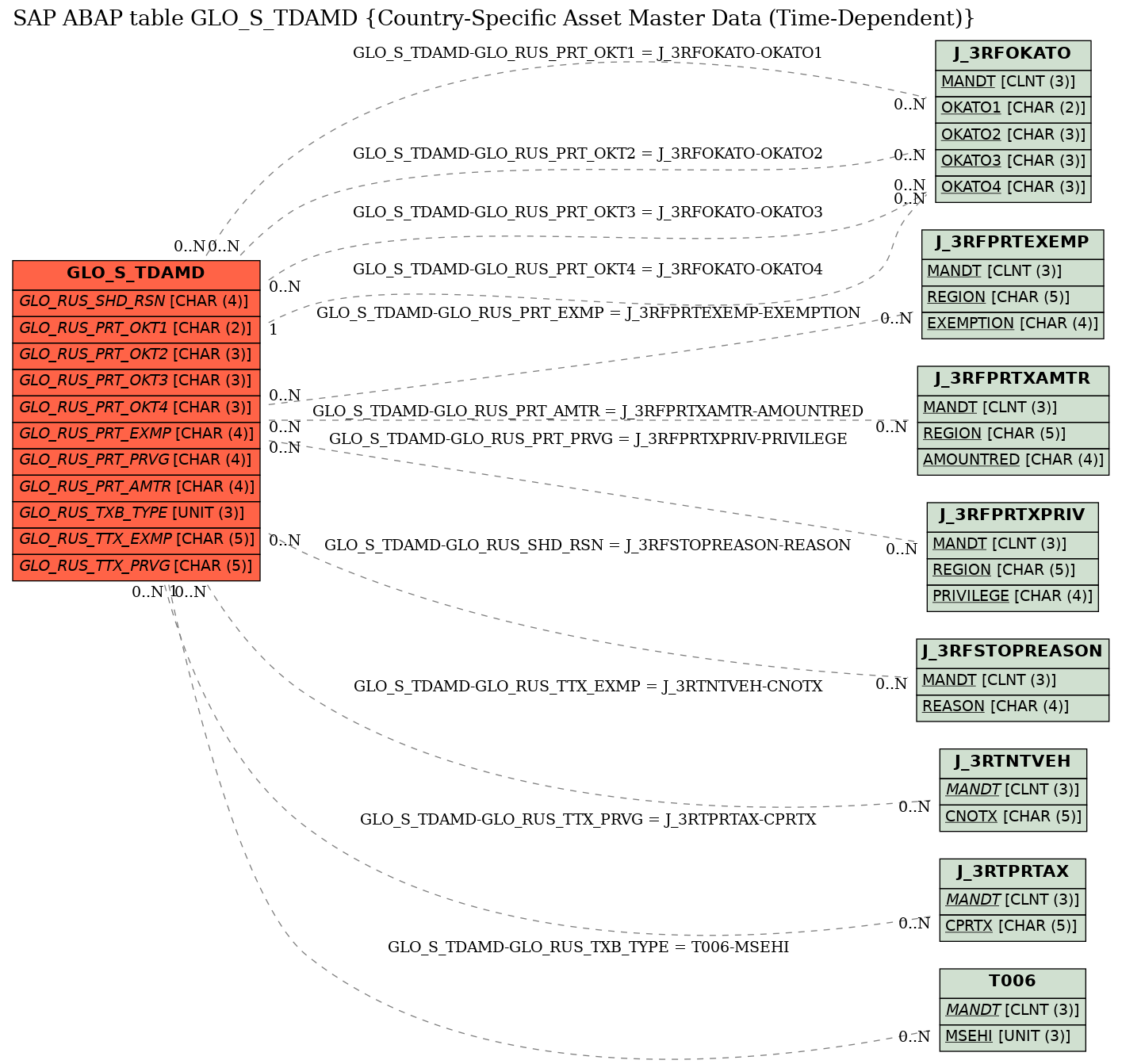Click the GLO_RUS_PRT_PRVG = PRIVILEGE relation label

pos(588,439)
